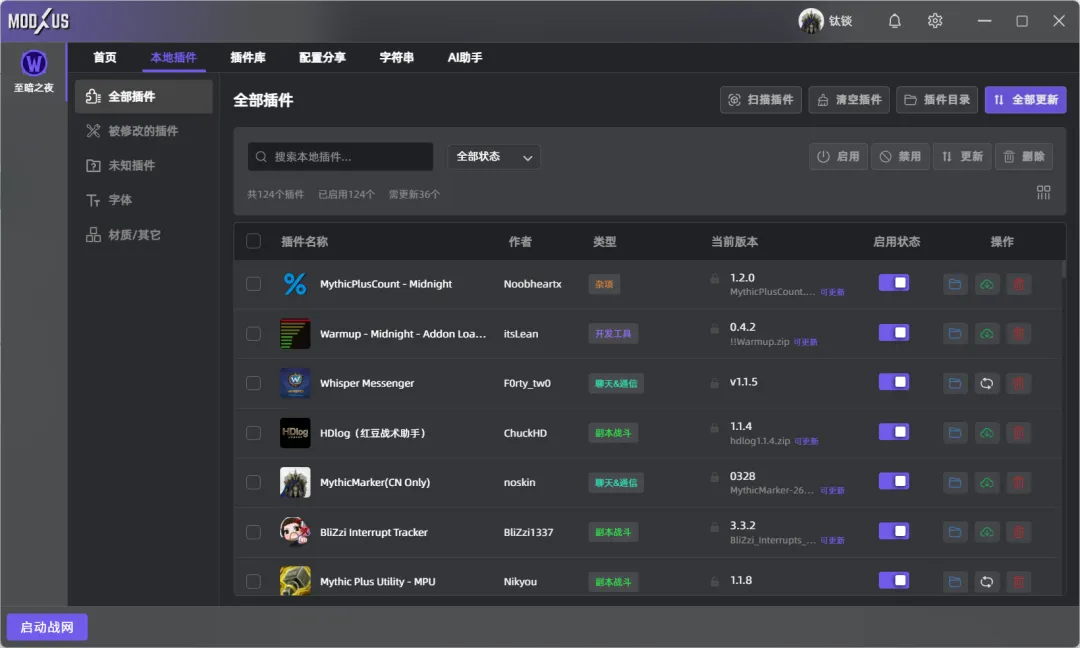Open folder for Warmup - Midnight addon

click(x=955, y=333)
